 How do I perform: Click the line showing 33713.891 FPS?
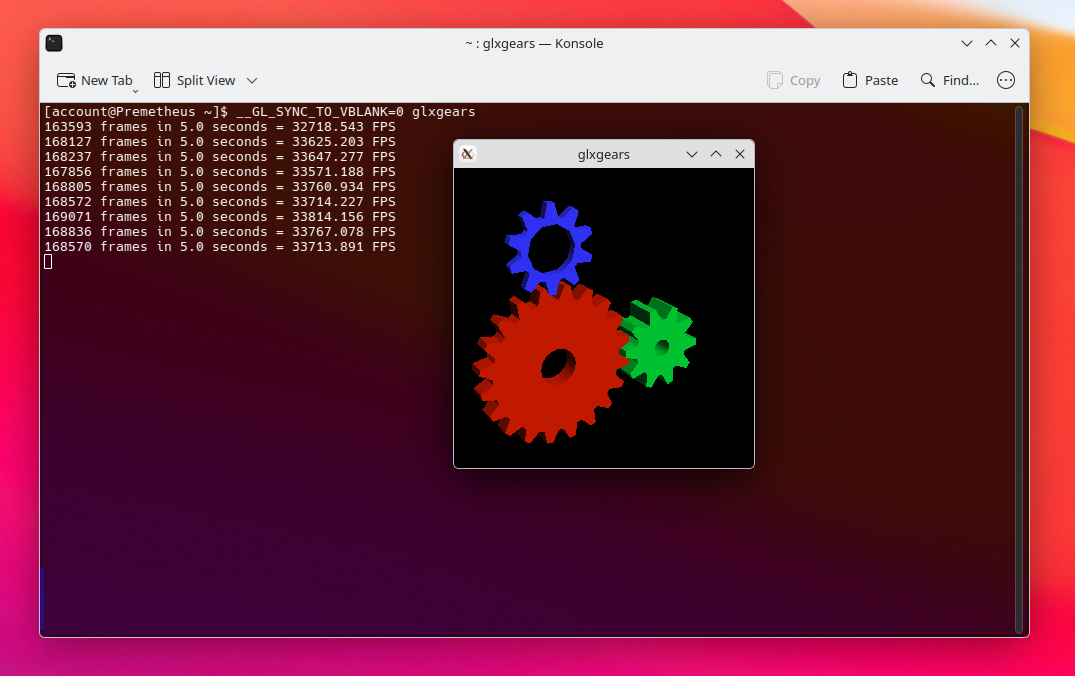pyautogui.click(x=220, y=247)
